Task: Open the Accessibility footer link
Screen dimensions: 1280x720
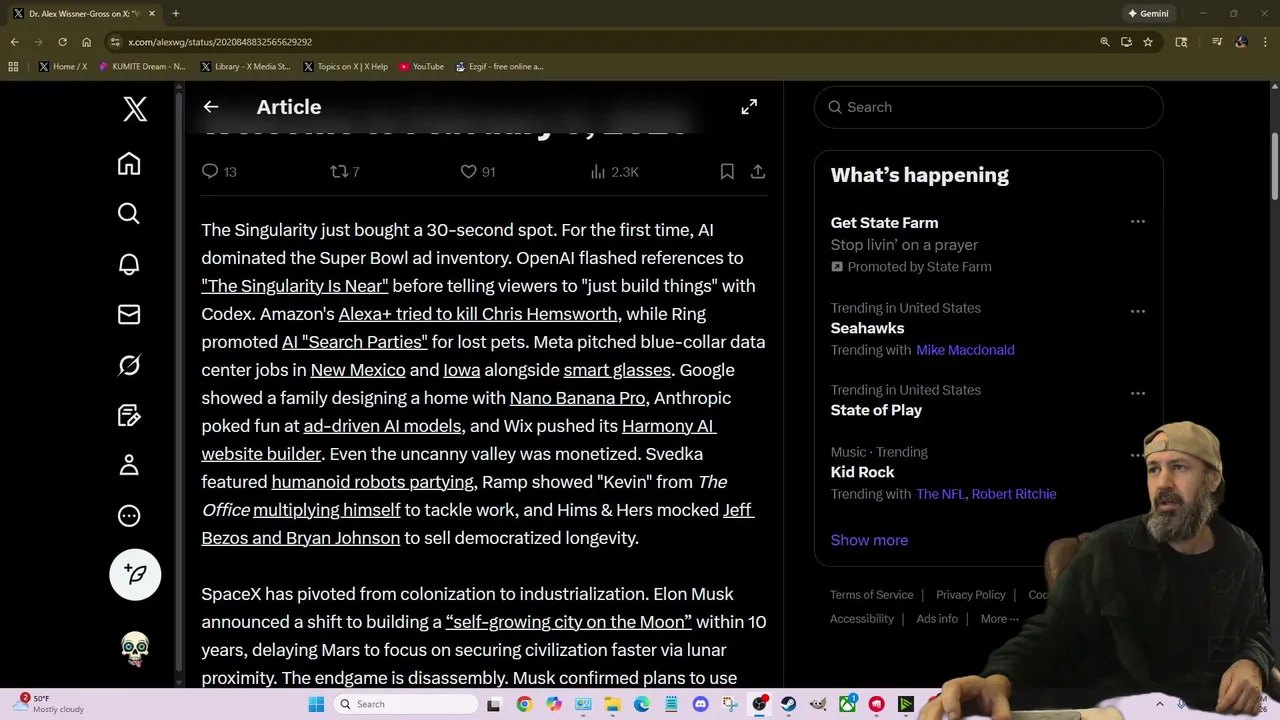Action: coord(861,619)
